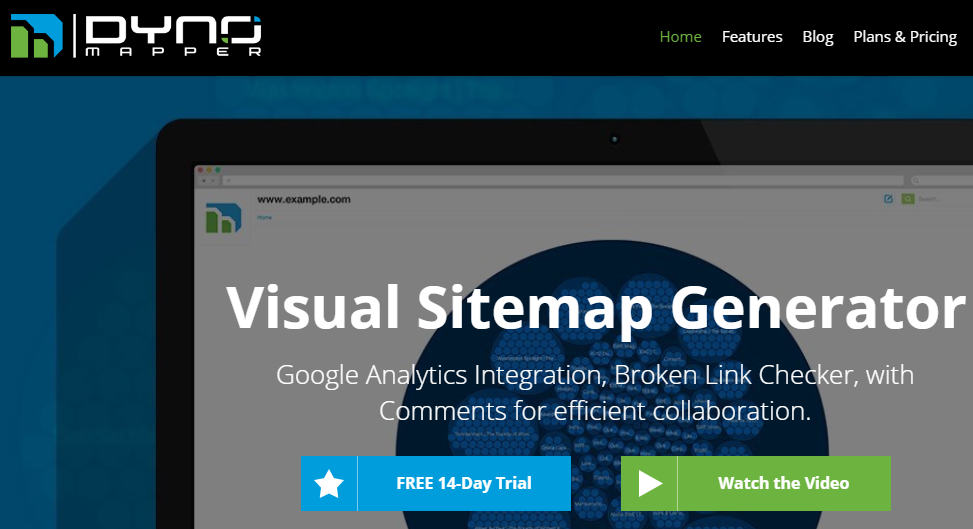Start the FREE 14-Day Trial

click(436, 484)
